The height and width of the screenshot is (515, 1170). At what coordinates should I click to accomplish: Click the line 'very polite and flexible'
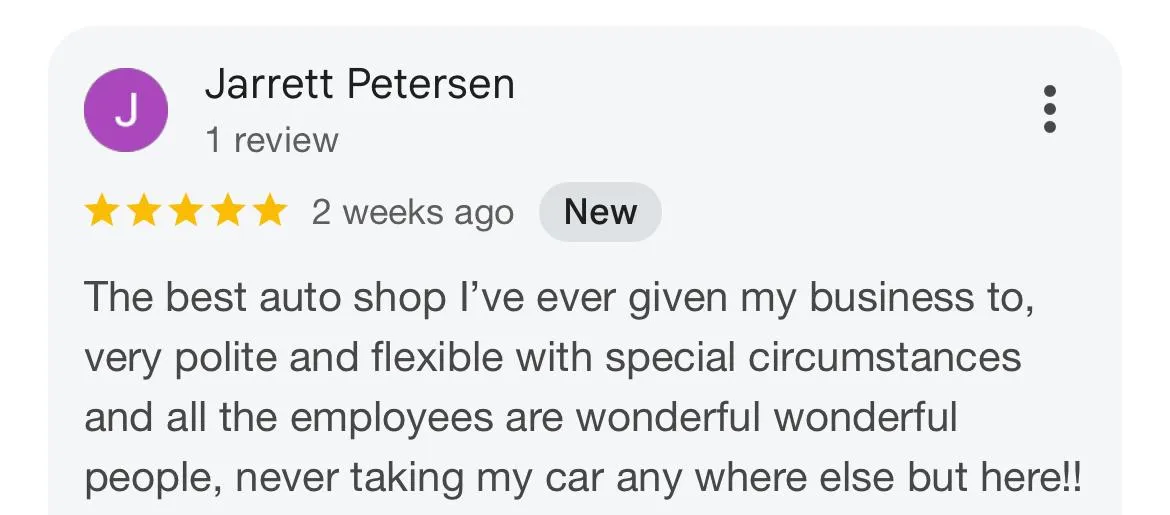(x=552, y=358)
